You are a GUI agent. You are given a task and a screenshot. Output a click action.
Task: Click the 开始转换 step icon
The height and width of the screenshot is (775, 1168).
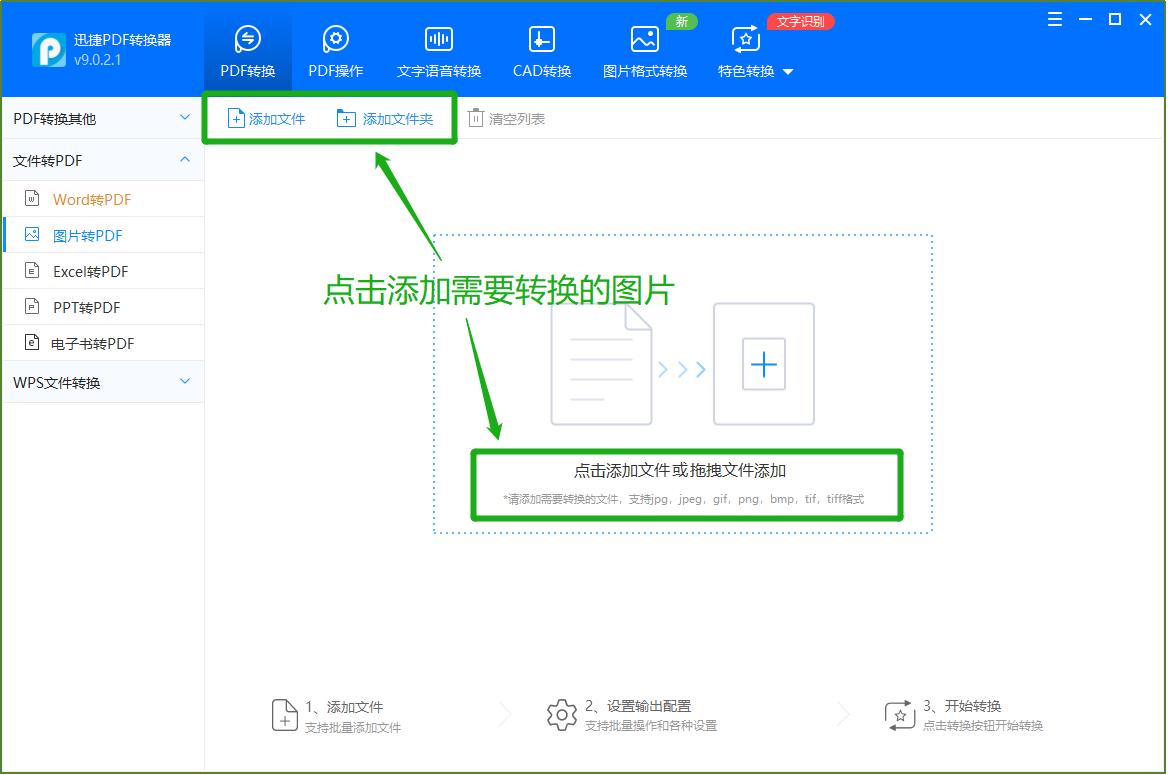coord(899,713)
